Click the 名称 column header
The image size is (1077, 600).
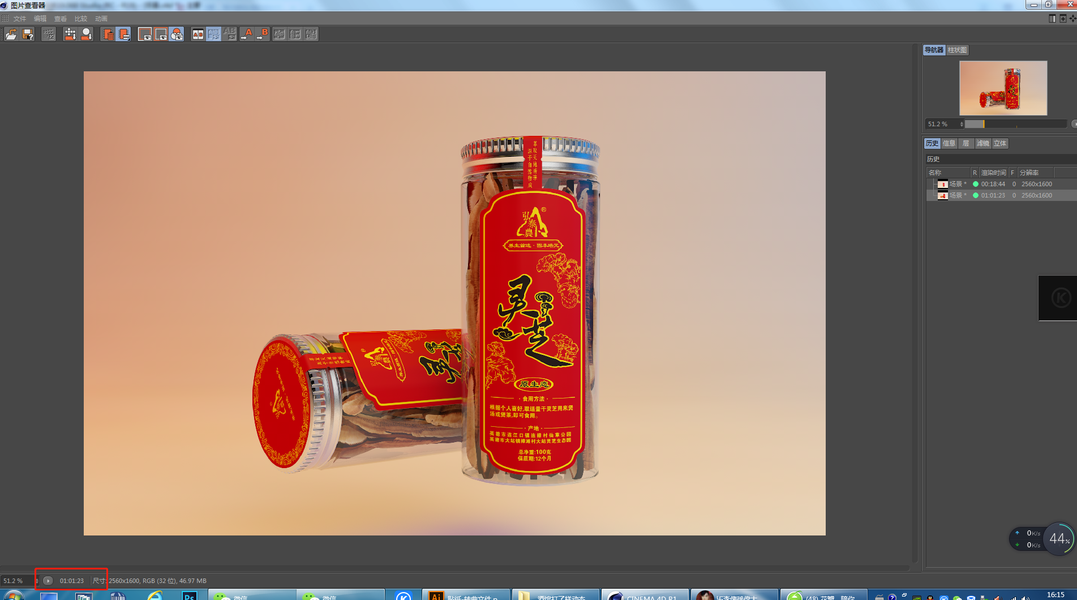(x=948, y=173)
